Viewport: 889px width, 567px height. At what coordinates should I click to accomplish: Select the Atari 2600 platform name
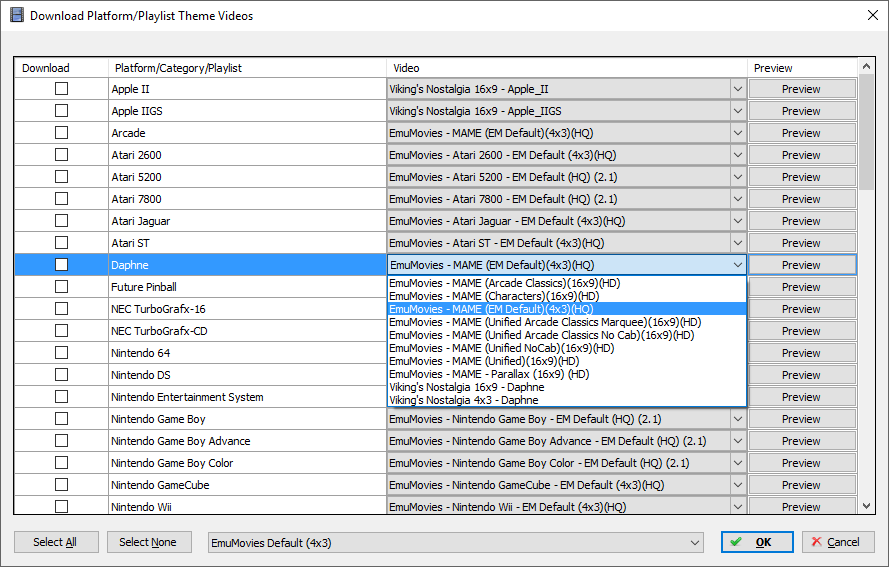[x=136, y=155]
